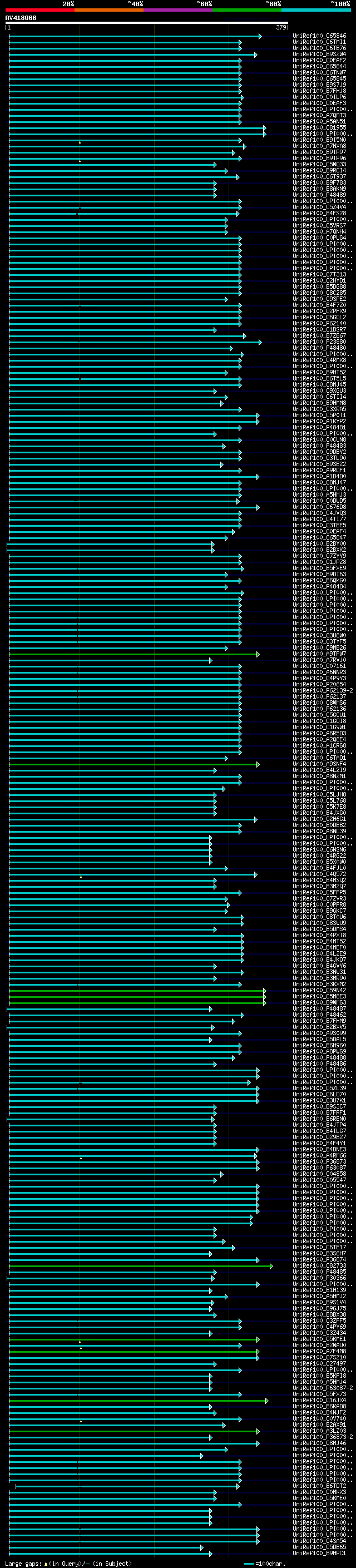
Task: Select UniRef100_B9RCI4 label
Action: [319, 170]
